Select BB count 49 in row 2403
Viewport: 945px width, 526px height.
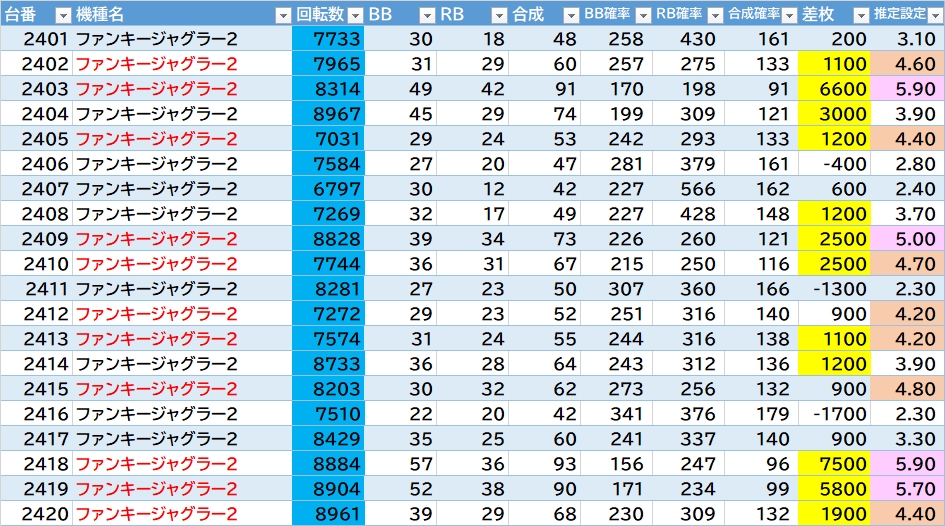click(400, 89)
